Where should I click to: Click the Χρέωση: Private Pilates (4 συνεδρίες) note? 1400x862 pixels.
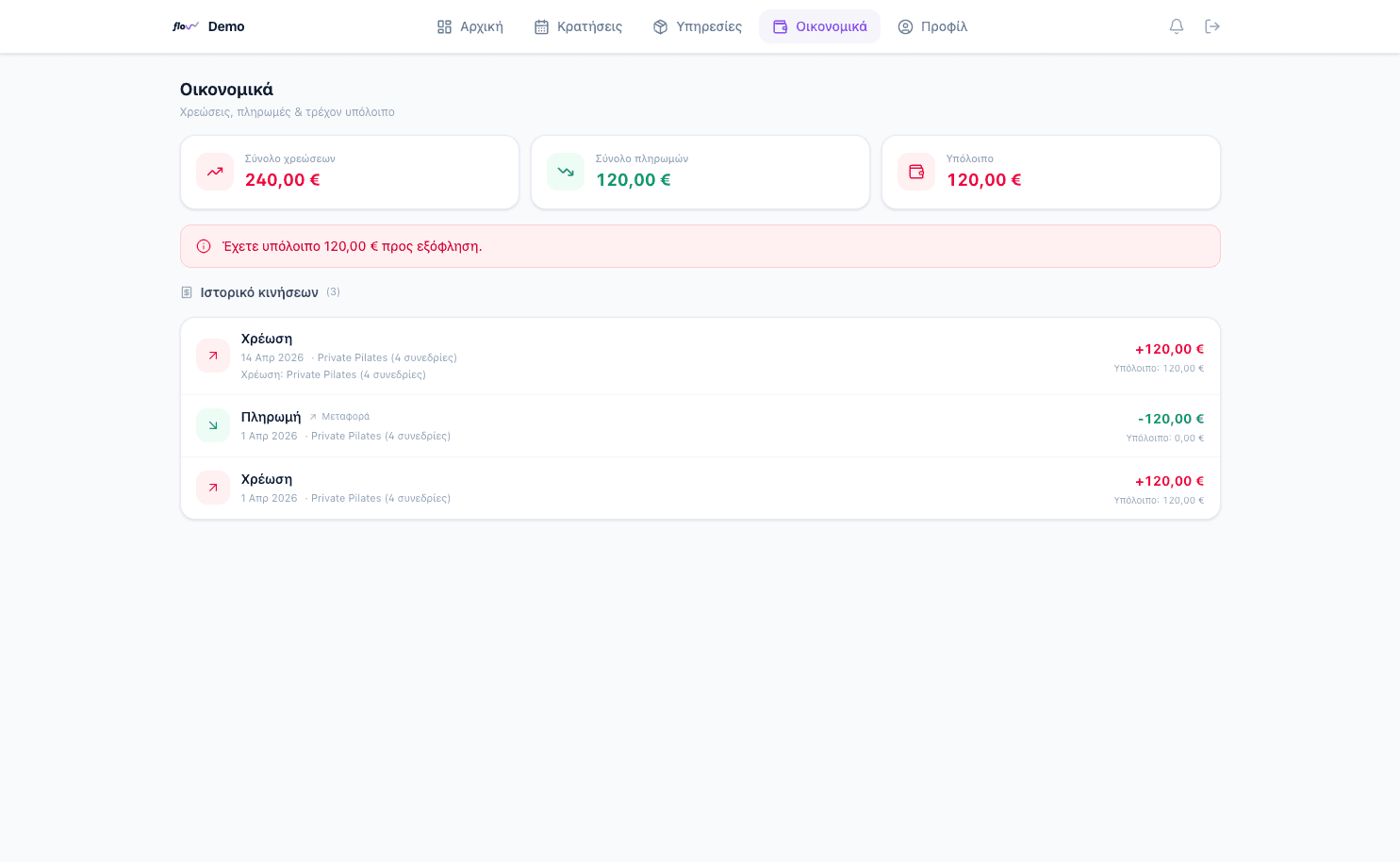(334, 375)
